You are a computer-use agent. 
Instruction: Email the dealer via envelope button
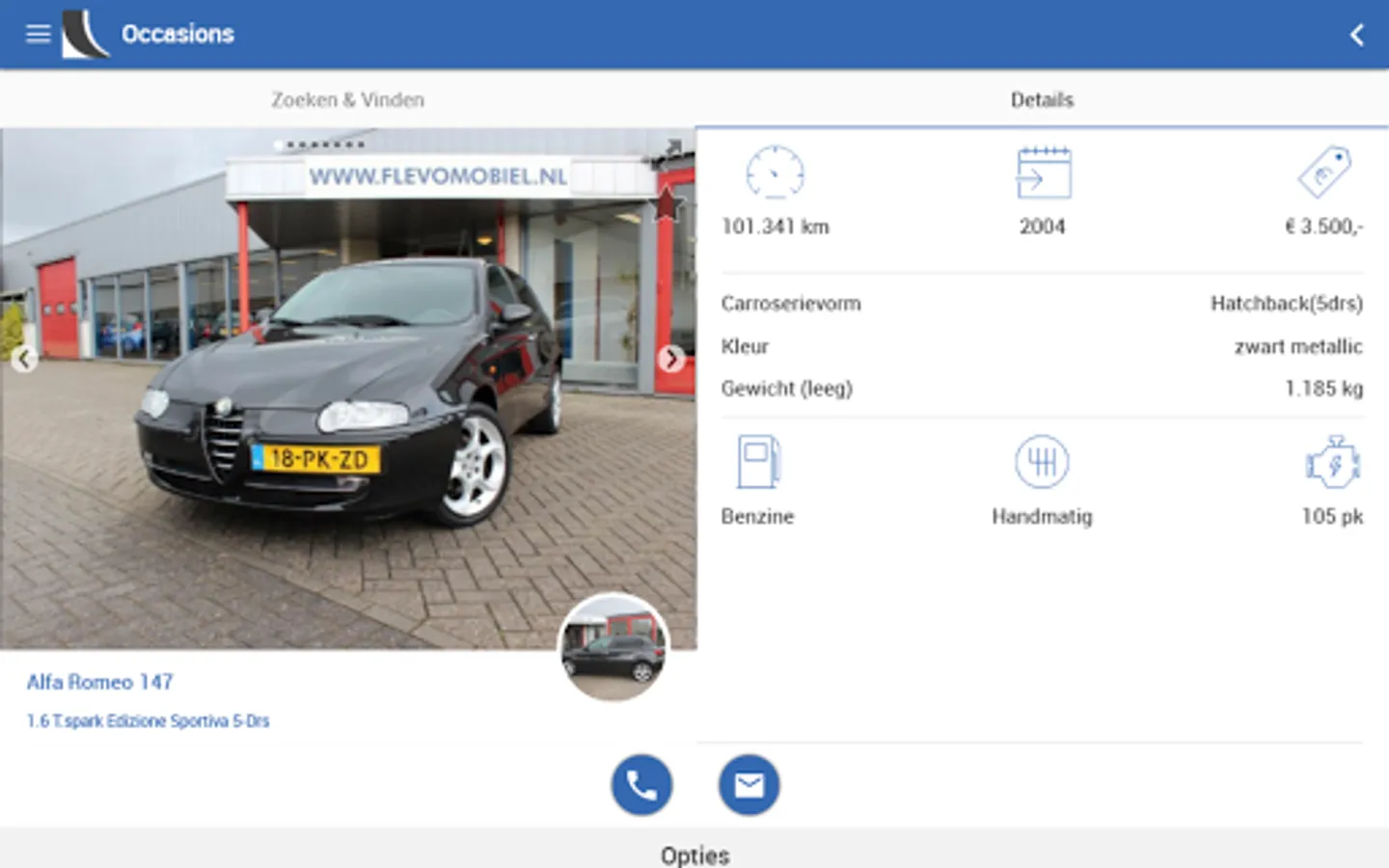tap(749, 785)
